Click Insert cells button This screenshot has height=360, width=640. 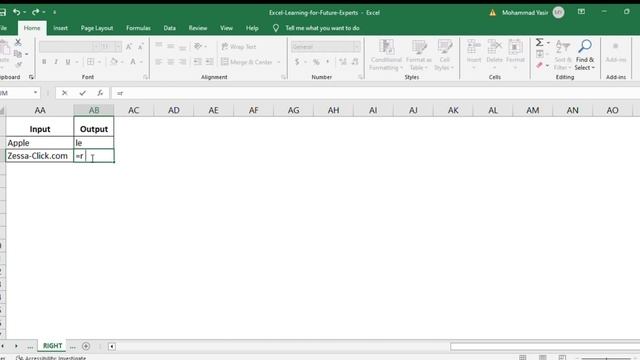point(474,54)
